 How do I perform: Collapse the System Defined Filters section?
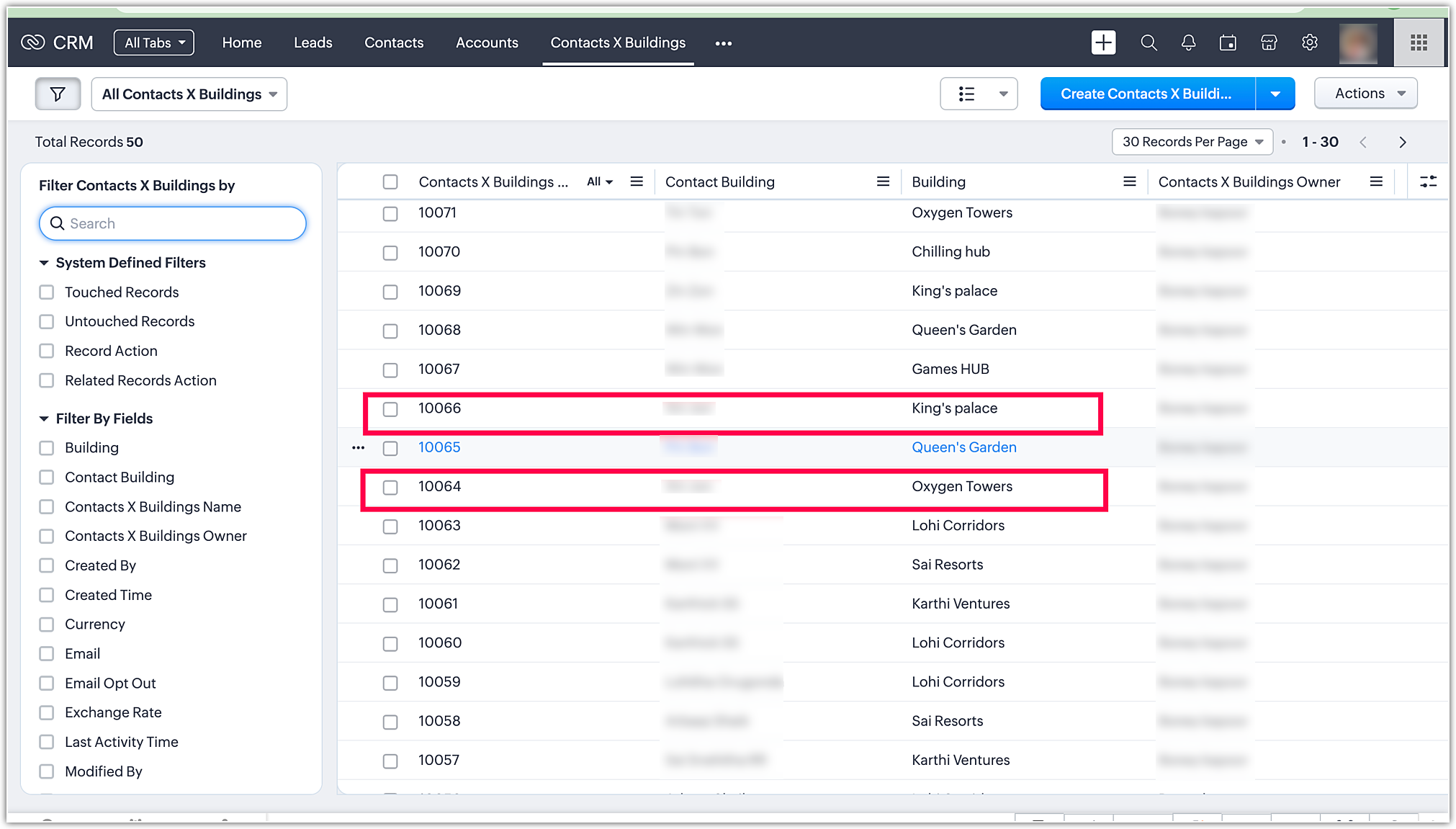tap(44, 263)
